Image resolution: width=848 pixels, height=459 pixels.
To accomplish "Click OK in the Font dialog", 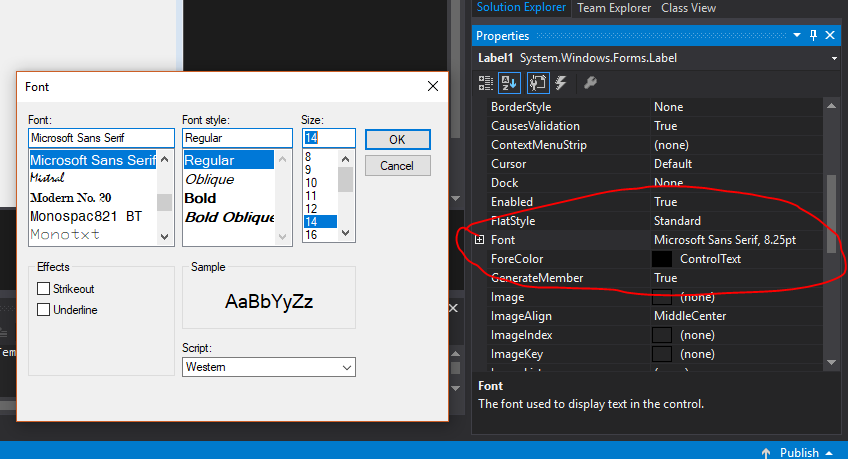I will [398, 139].
